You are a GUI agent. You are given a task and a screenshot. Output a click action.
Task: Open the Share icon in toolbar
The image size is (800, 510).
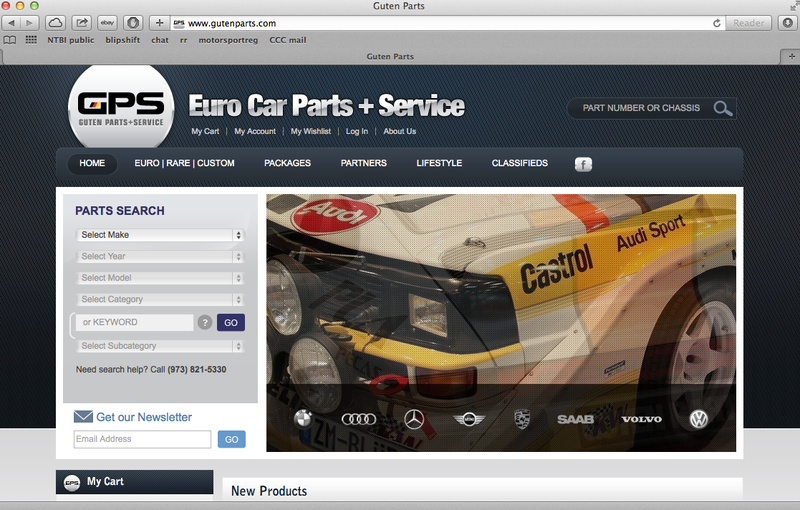(x=82, y=23)
